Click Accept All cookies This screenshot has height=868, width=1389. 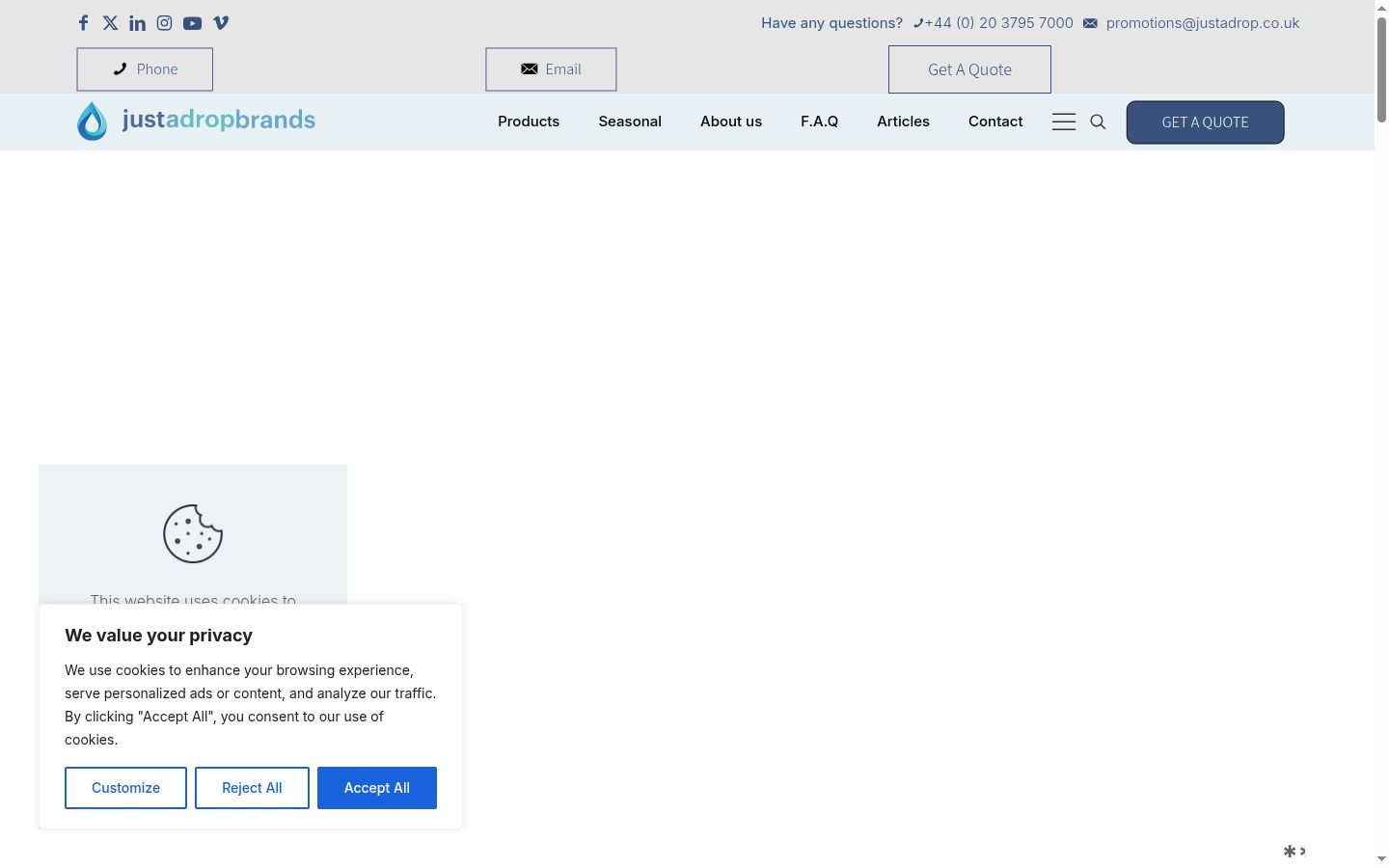click(377, 788)
